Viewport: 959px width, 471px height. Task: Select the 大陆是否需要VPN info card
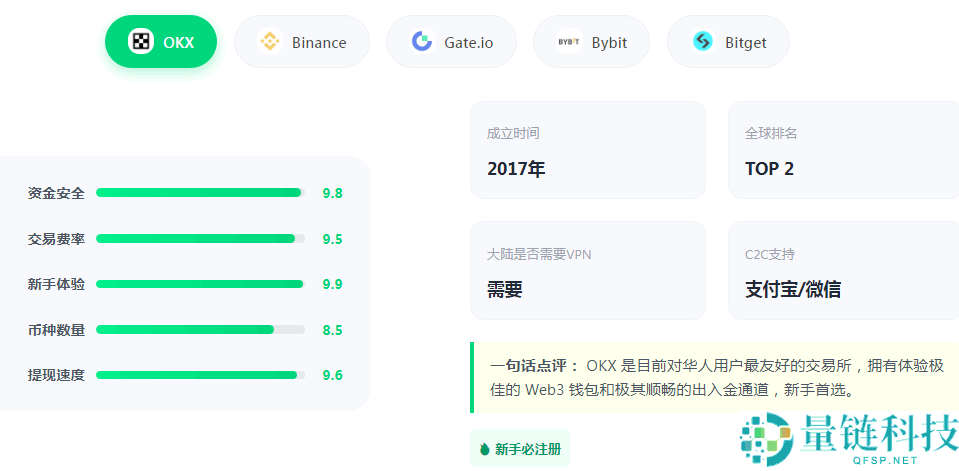(x=588, y=270)
